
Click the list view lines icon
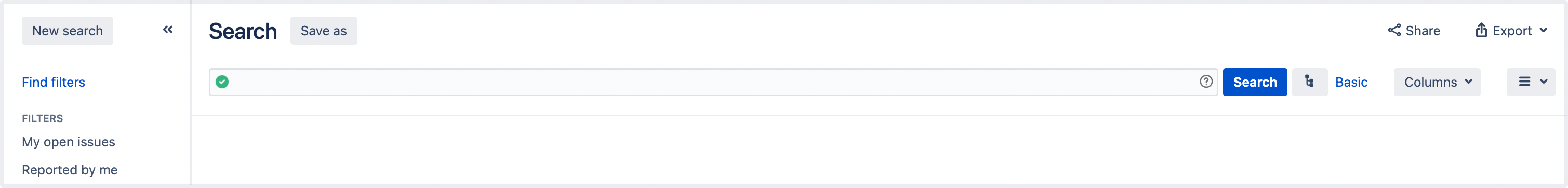click(x=1524, y=82)
